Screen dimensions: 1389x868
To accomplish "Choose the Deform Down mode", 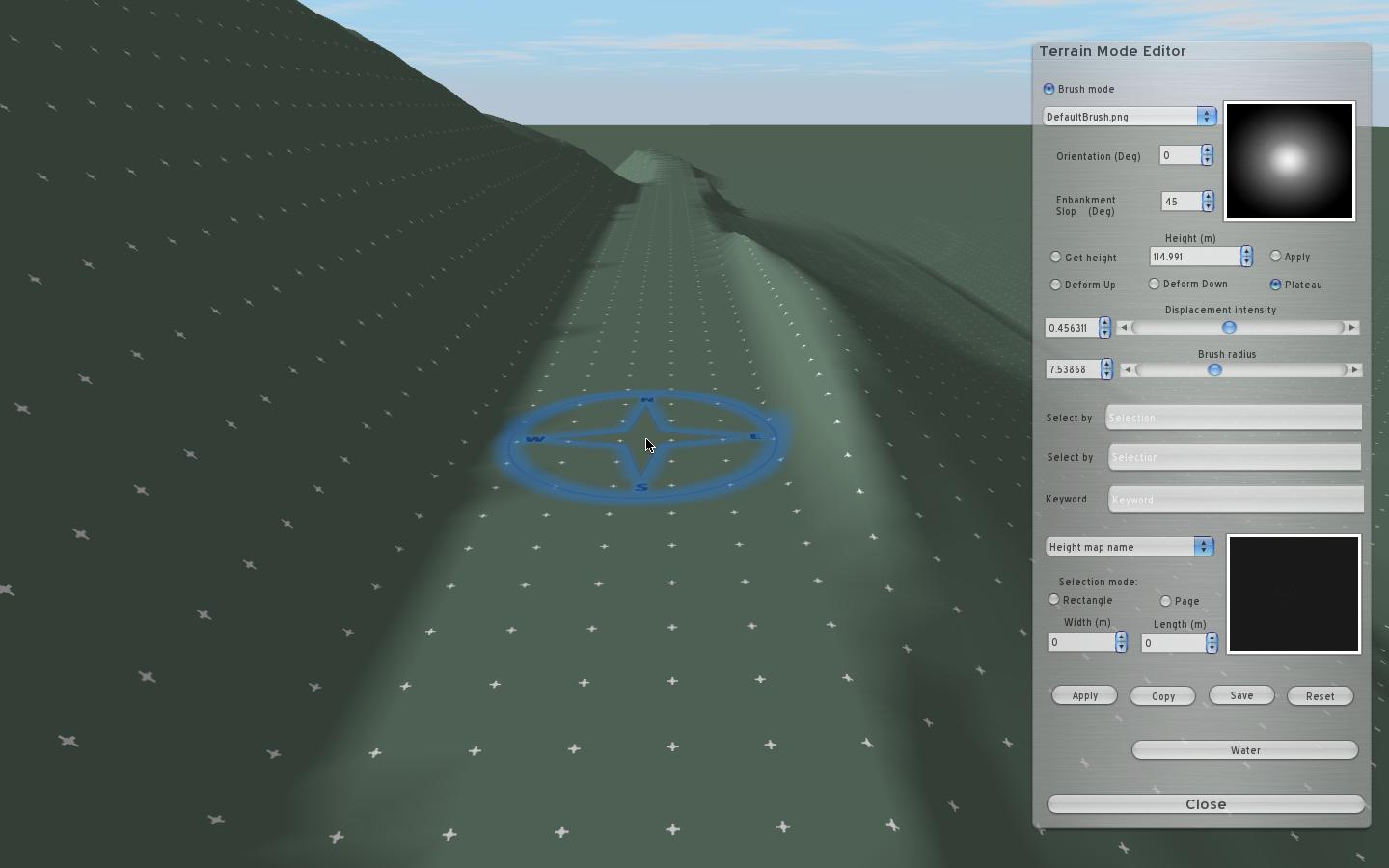I will (x=1155, y=284).
